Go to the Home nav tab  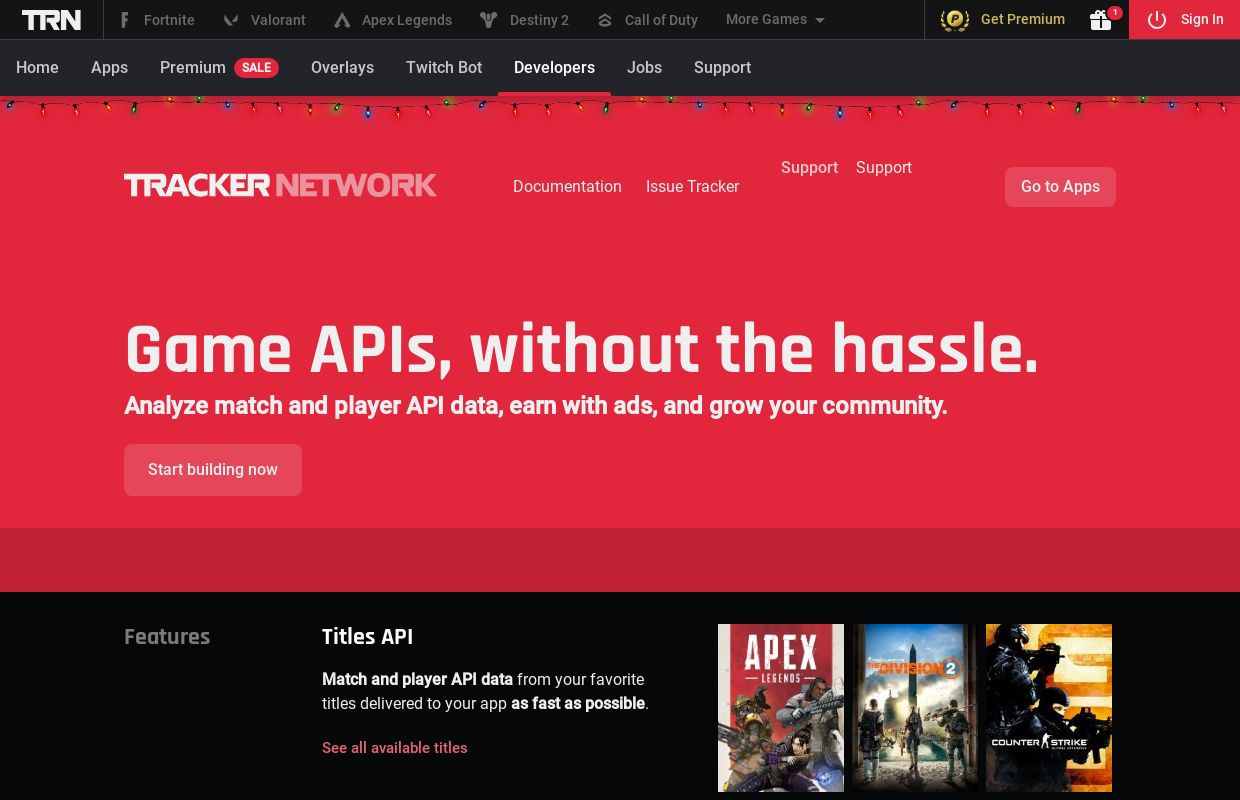tap(37, 68)
